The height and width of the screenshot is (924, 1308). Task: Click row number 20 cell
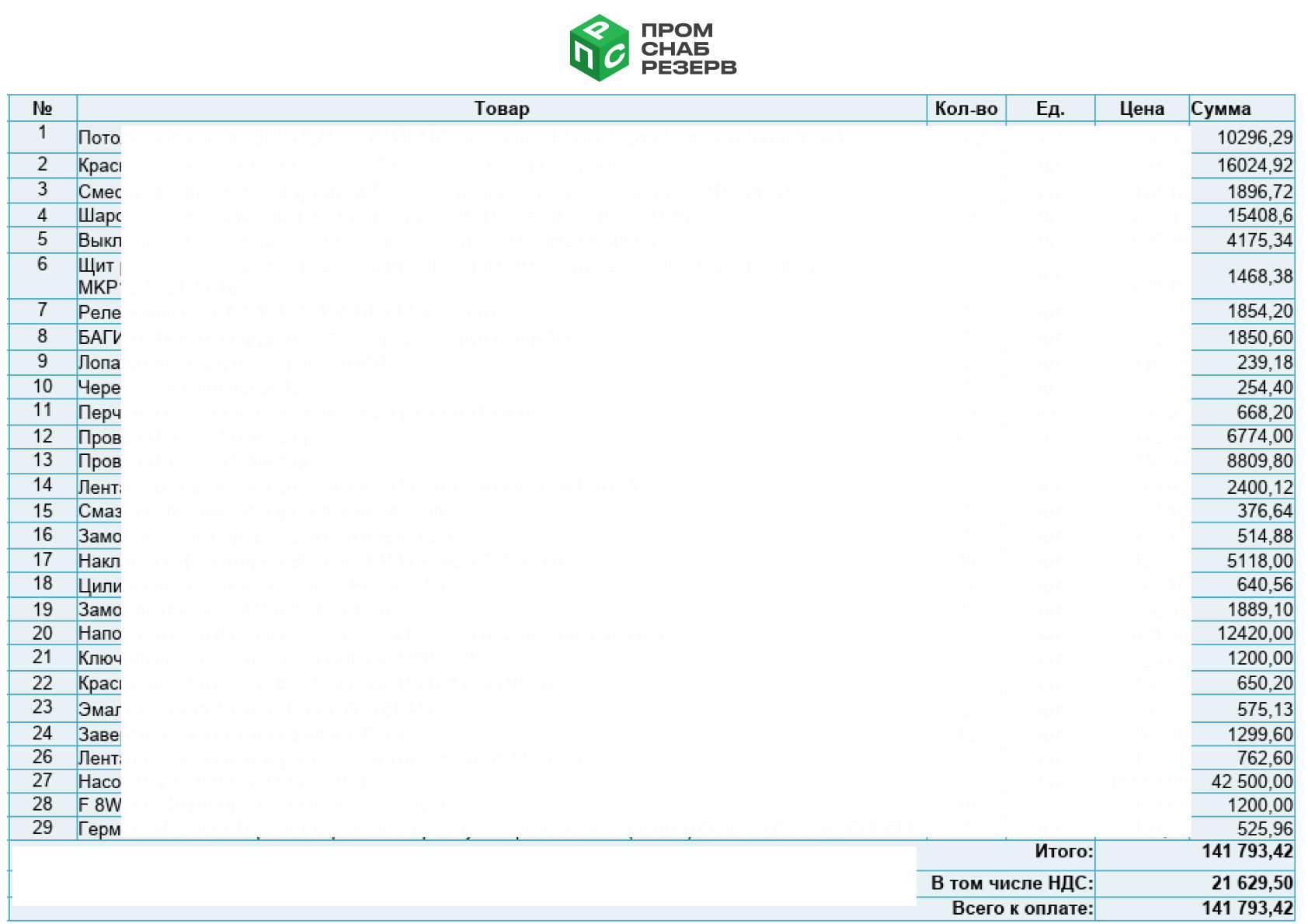[x=43, y=634]
